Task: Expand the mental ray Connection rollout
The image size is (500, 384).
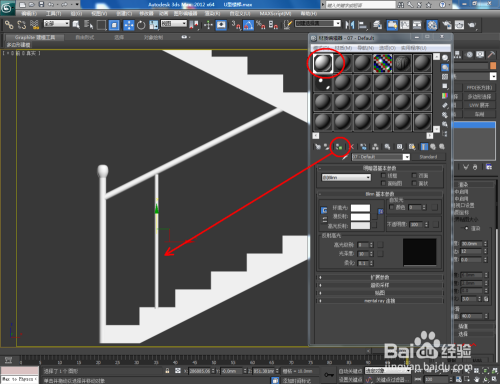Action: 380,301
